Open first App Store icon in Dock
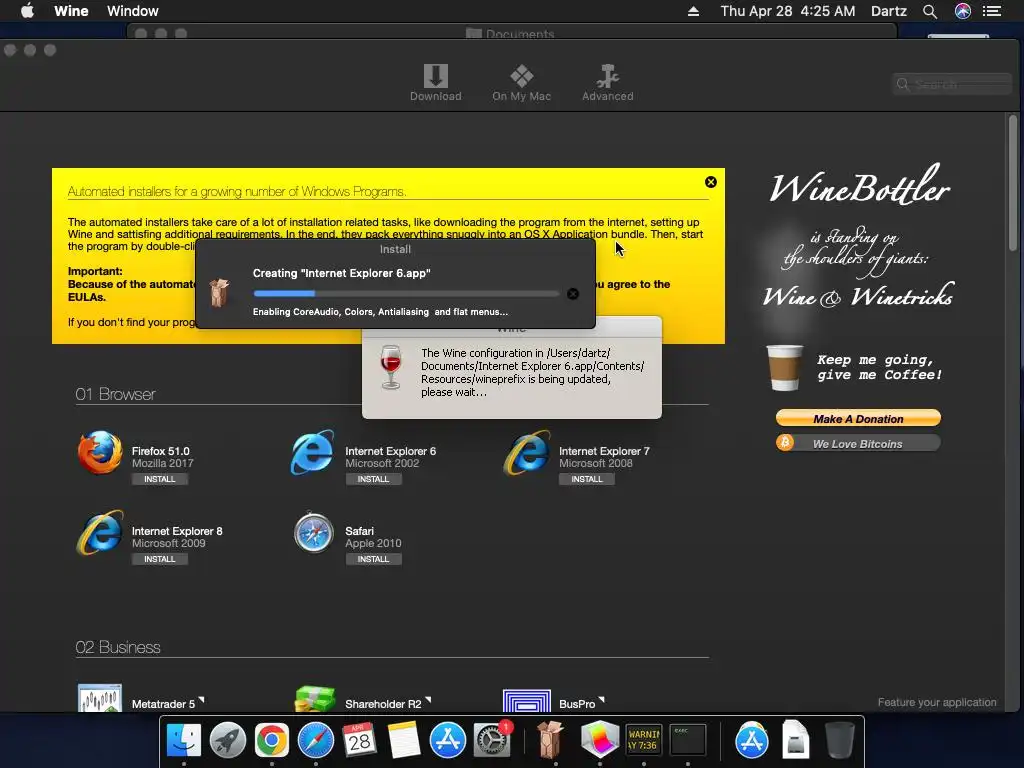 click(447, 741)
